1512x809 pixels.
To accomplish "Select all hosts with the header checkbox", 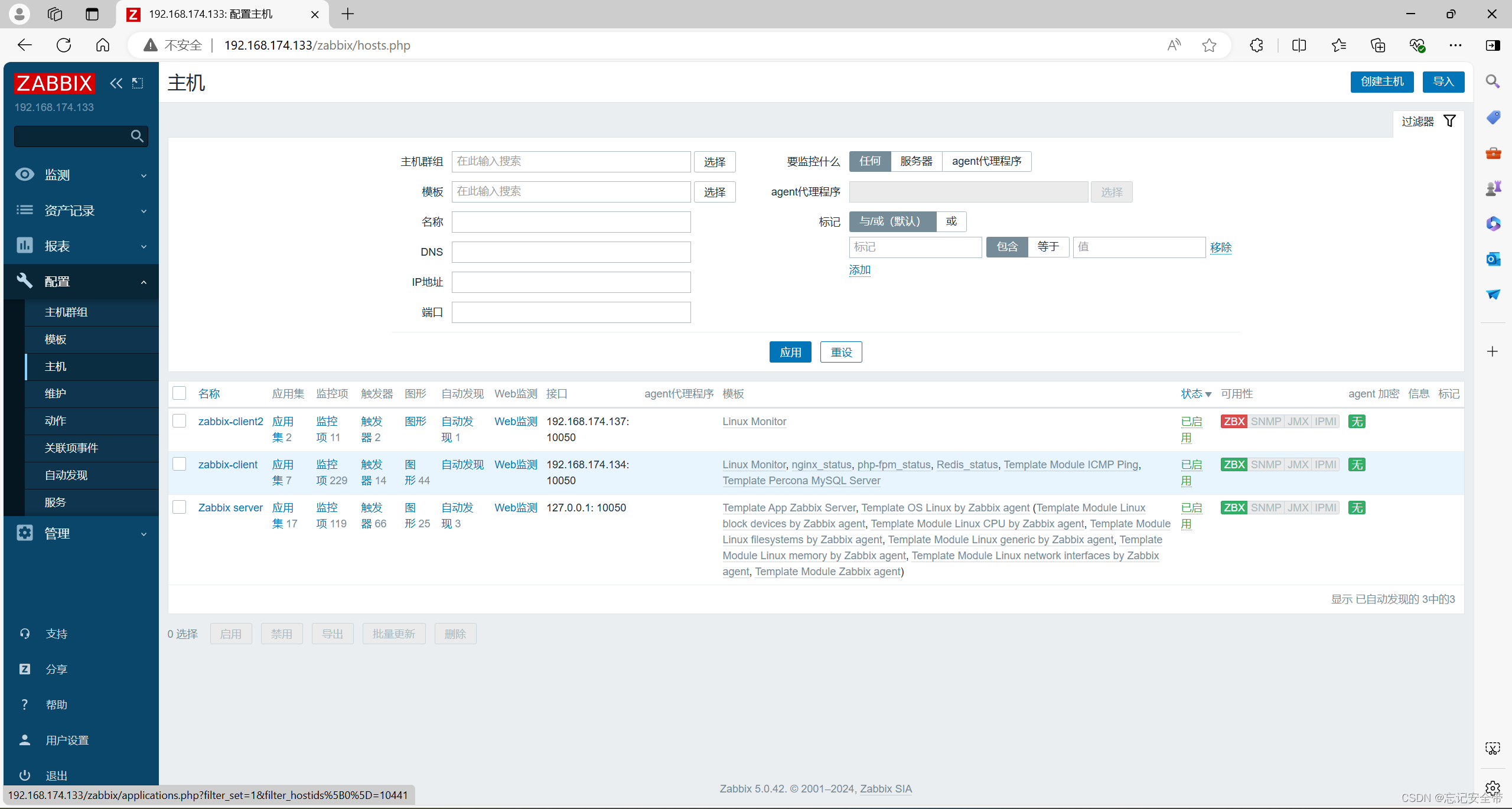I will (180, 393).
